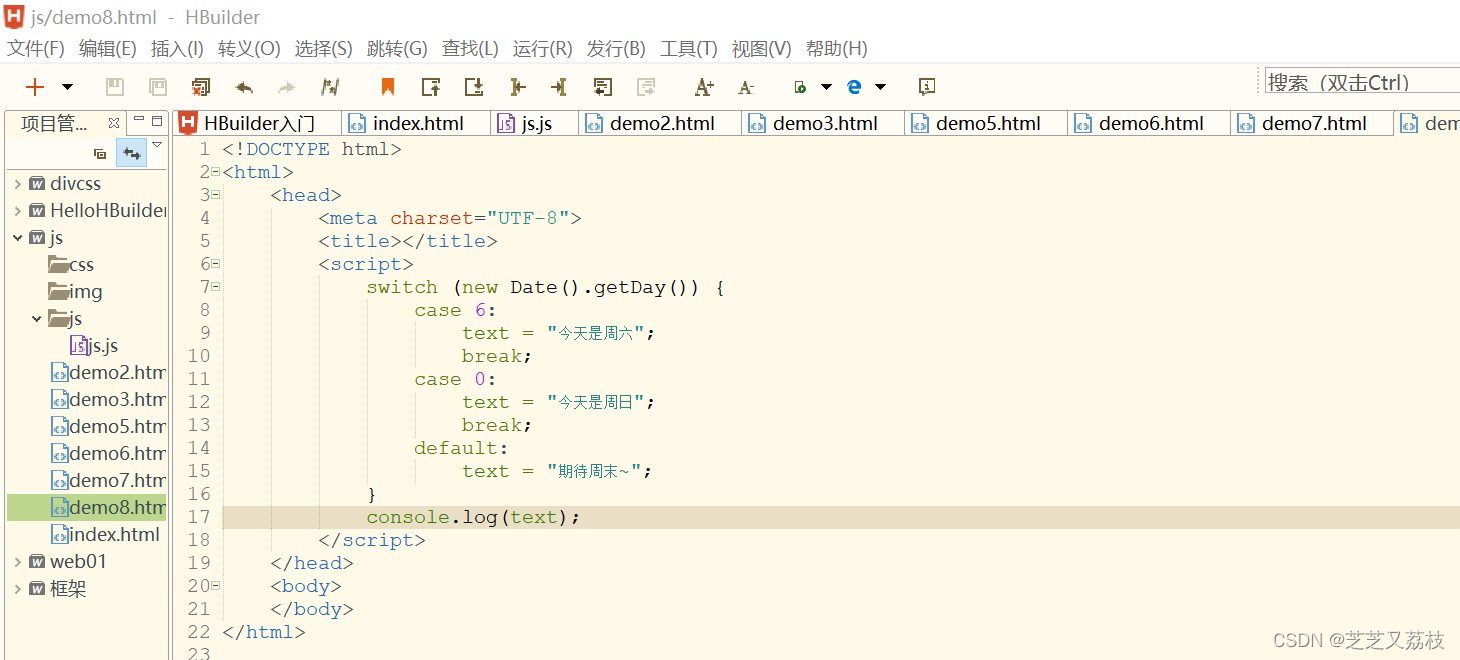Viewport: 1460px width, 660px height.
Task: Switch to the demo6.html editor tab
Action: click(1149, 123)
